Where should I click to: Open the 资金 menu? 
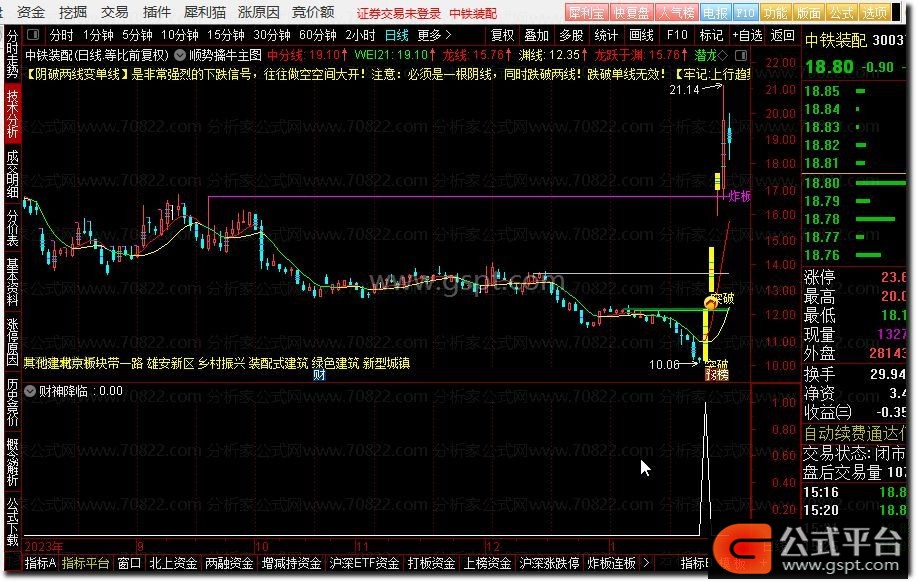[x=31, y=12]
